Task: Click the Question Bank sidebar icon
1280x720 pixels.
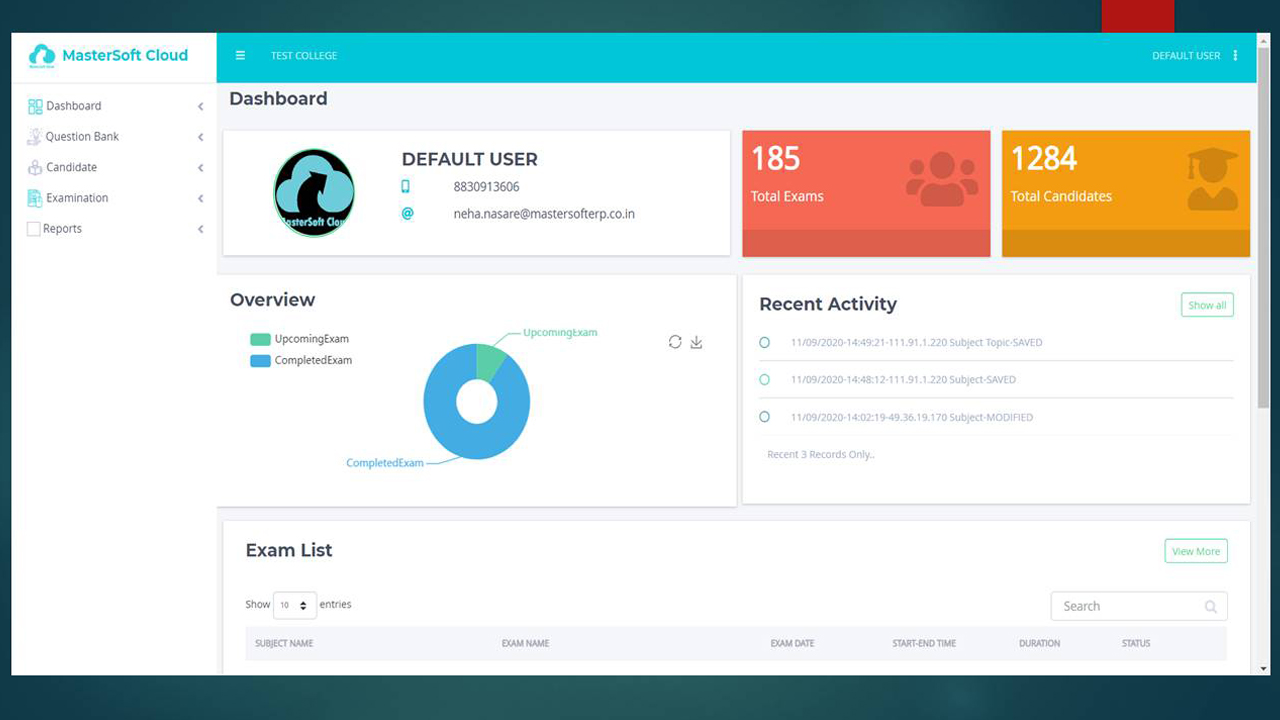Action: pos(35,137)
